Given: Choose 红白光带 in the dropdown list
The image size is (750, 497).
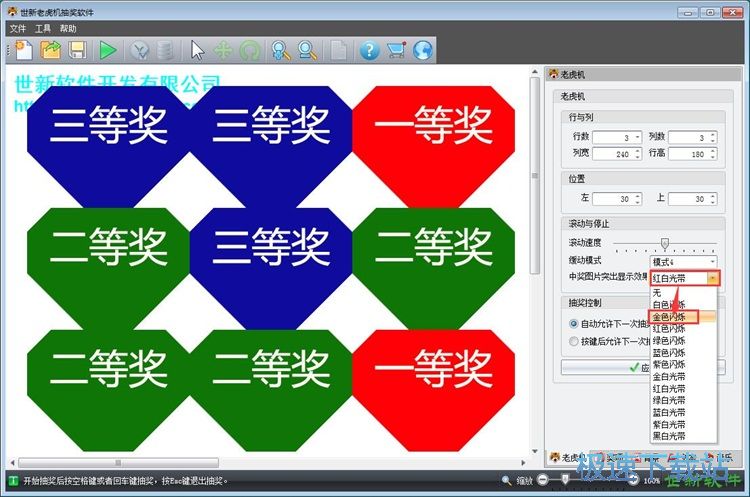Looking at the screenshot, I should tap(684, 388).
